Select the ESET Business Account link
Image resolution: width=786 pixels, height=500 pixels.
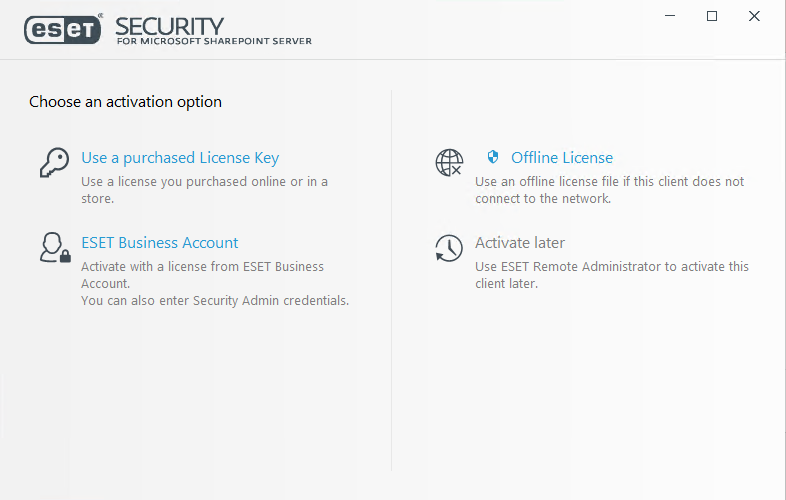(x=160, y=243)
